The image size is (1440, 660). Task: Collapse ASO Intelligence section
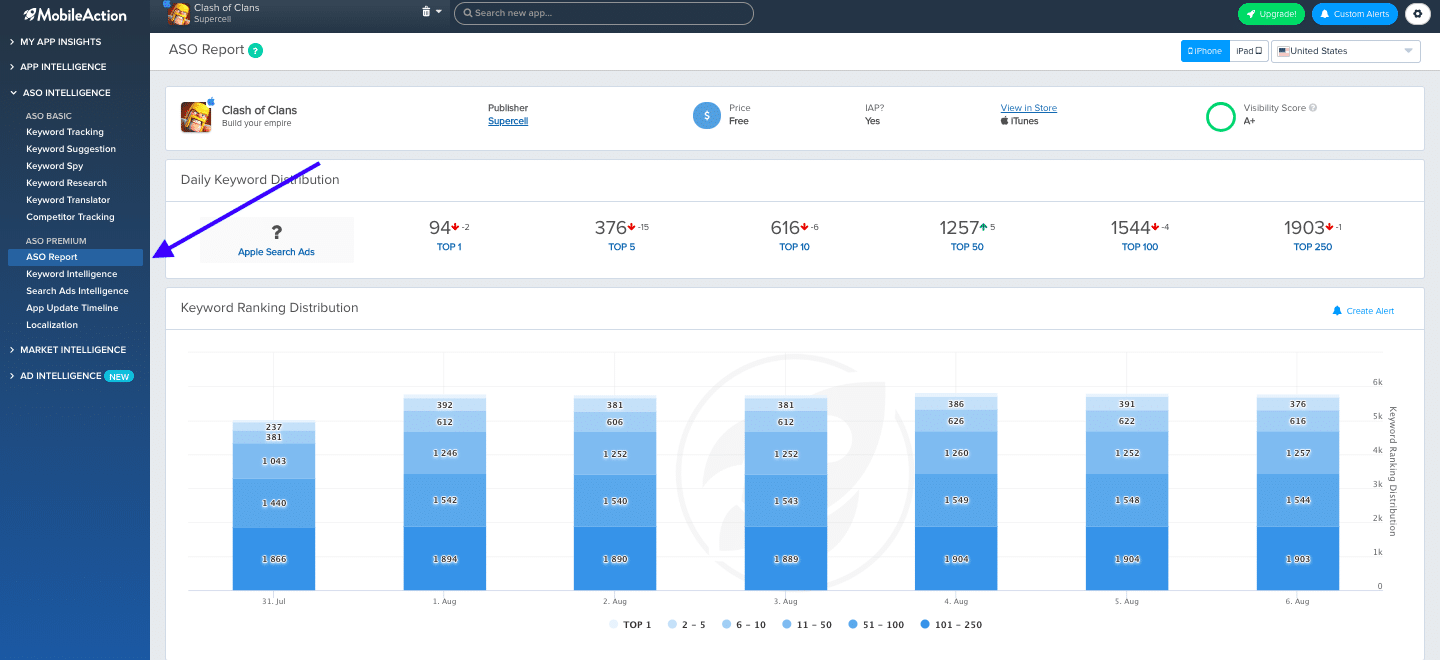(x=65, y=93)
